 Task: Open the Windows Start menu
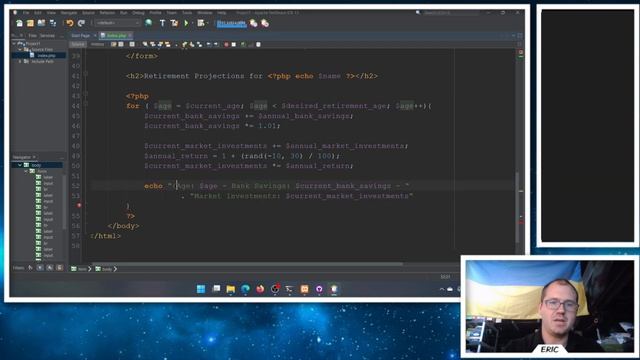point(201,289)
